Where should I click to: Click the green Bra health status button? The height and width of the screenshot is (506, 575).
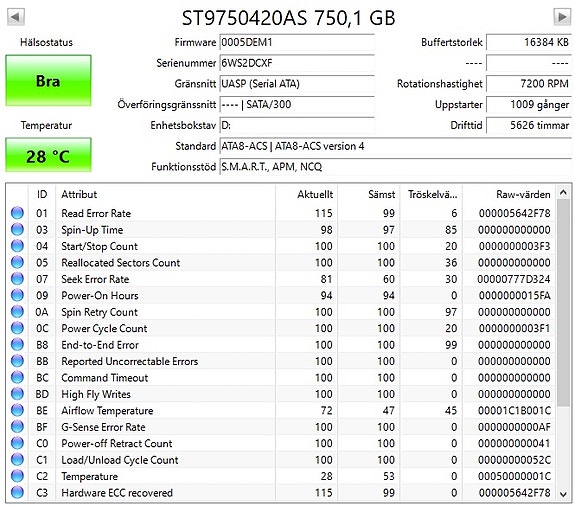[x=48, y=81]
